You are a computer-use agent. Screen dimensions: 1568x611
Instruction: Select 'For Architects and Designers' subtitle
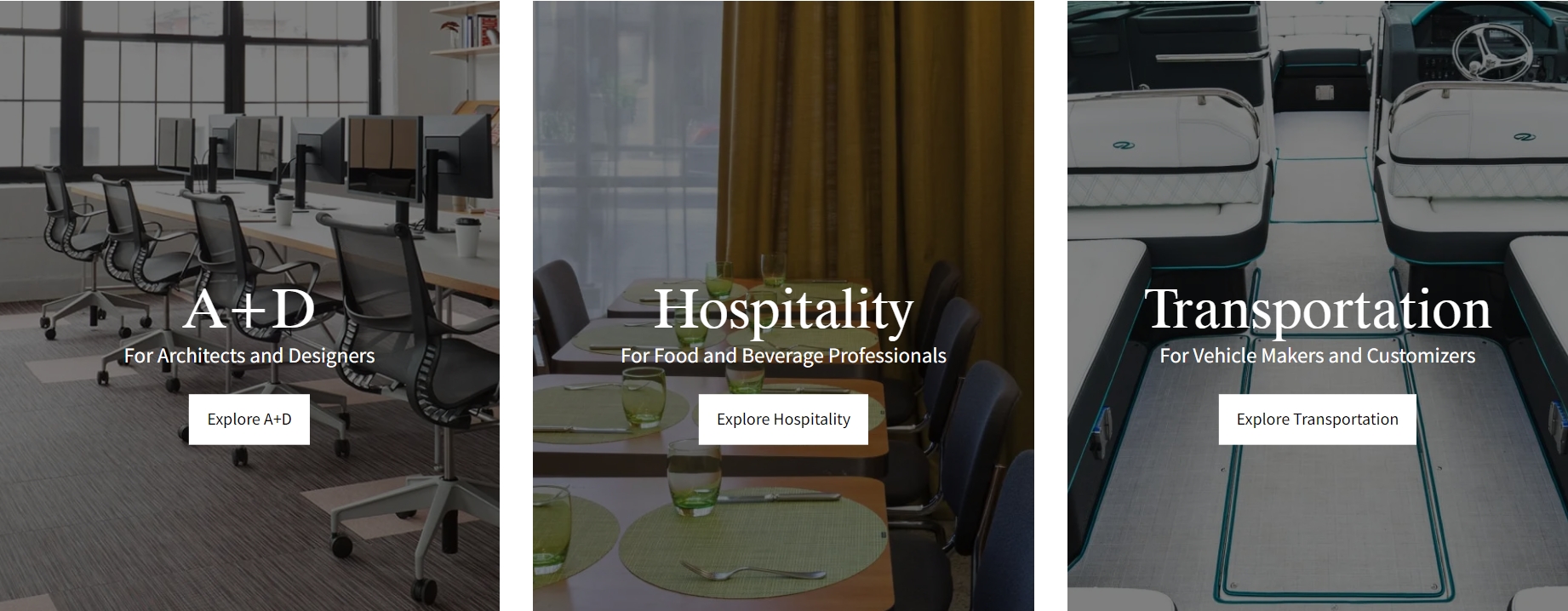pyautogui.click(x=249, y=356)
